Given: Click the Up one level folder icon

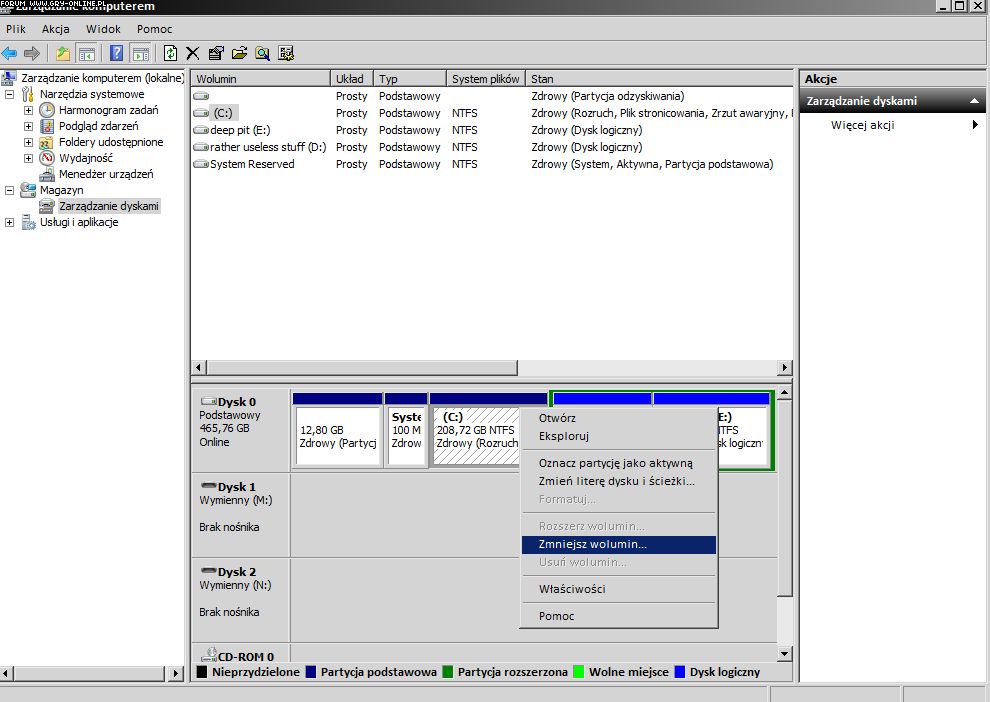Looking at the screenshot, I should tap(63, 54).
